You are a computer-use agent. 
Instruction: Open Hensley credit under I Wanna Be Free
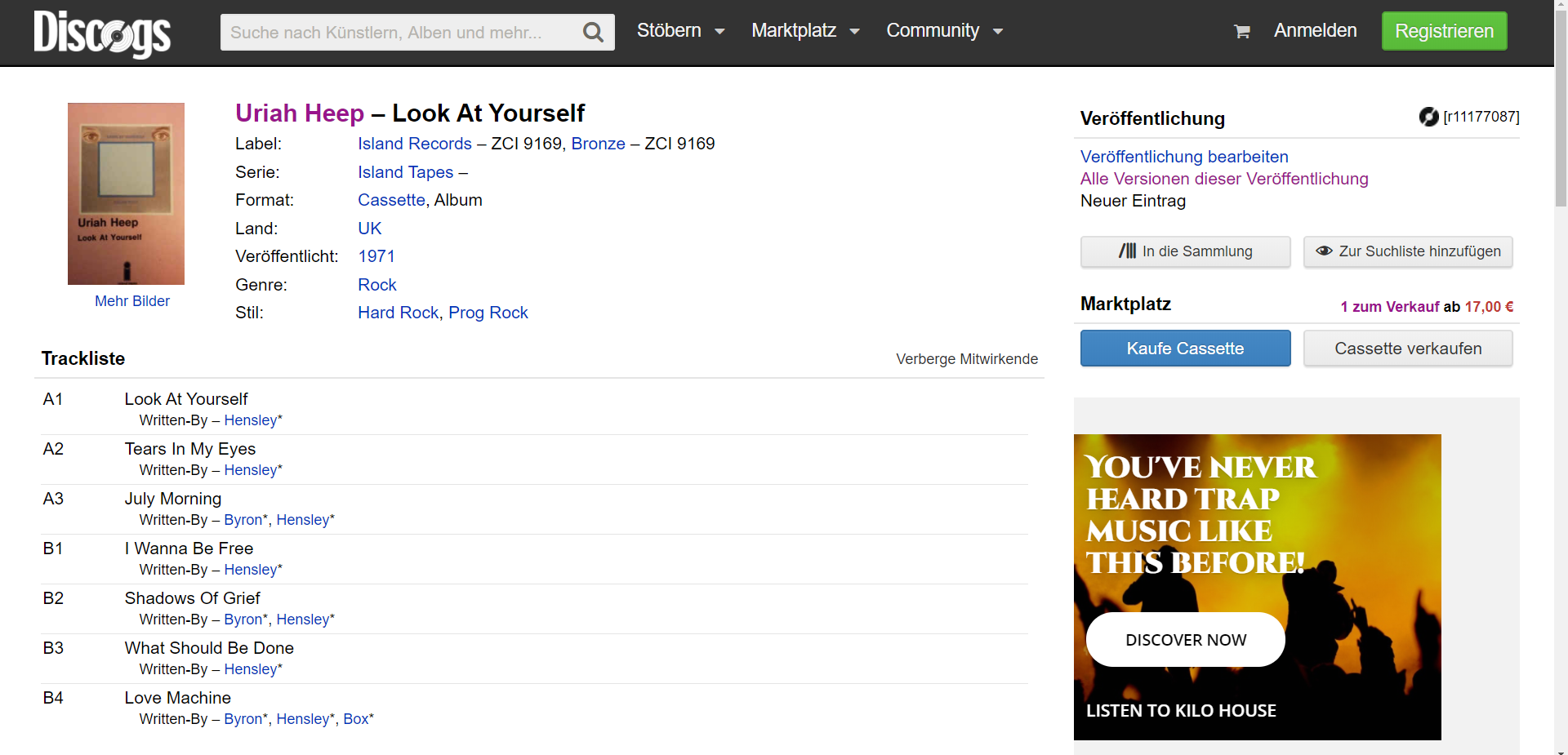251,570
